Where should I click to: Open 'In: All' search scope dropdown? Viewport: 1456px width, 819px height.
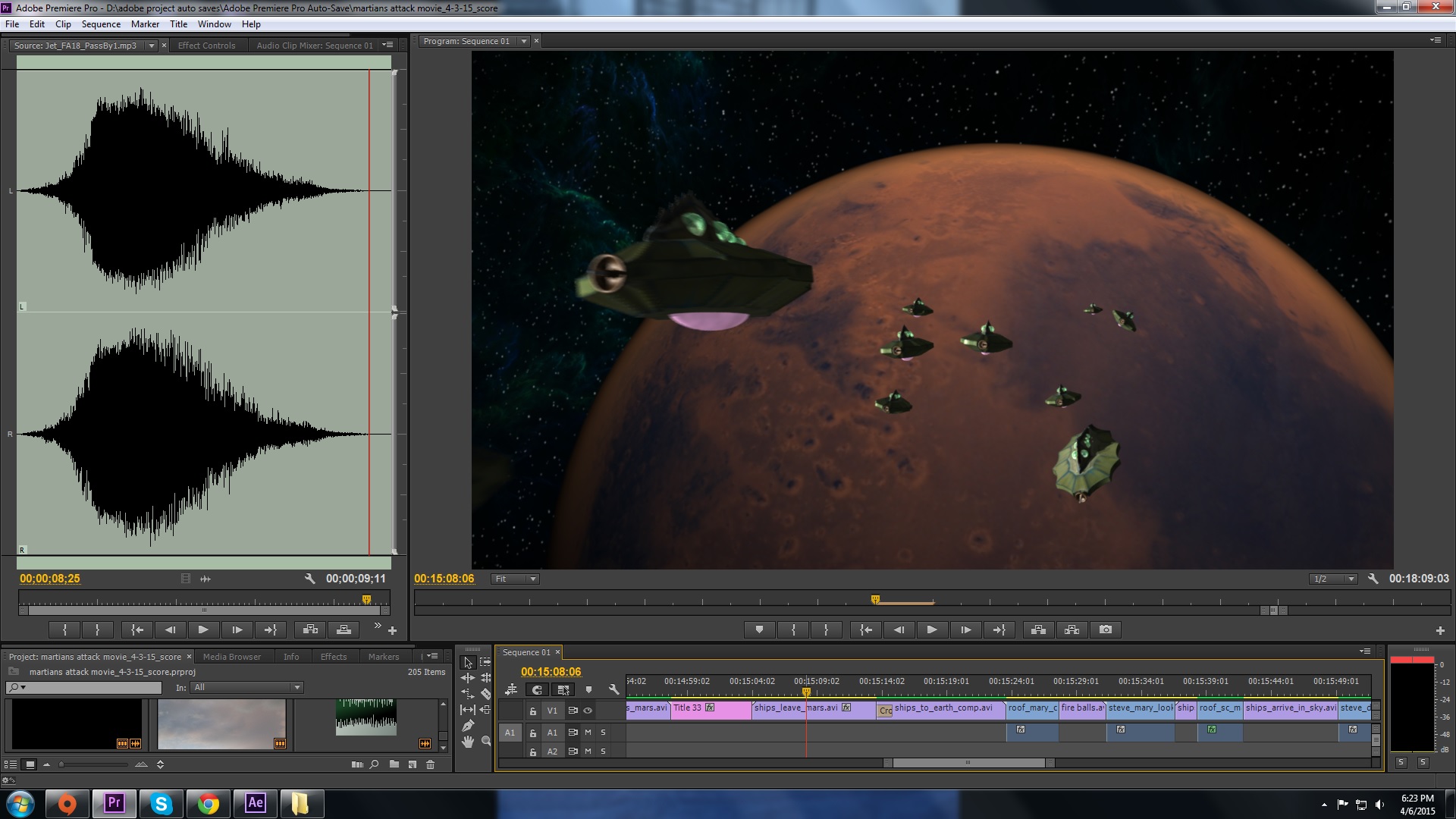tap(248, 688)
